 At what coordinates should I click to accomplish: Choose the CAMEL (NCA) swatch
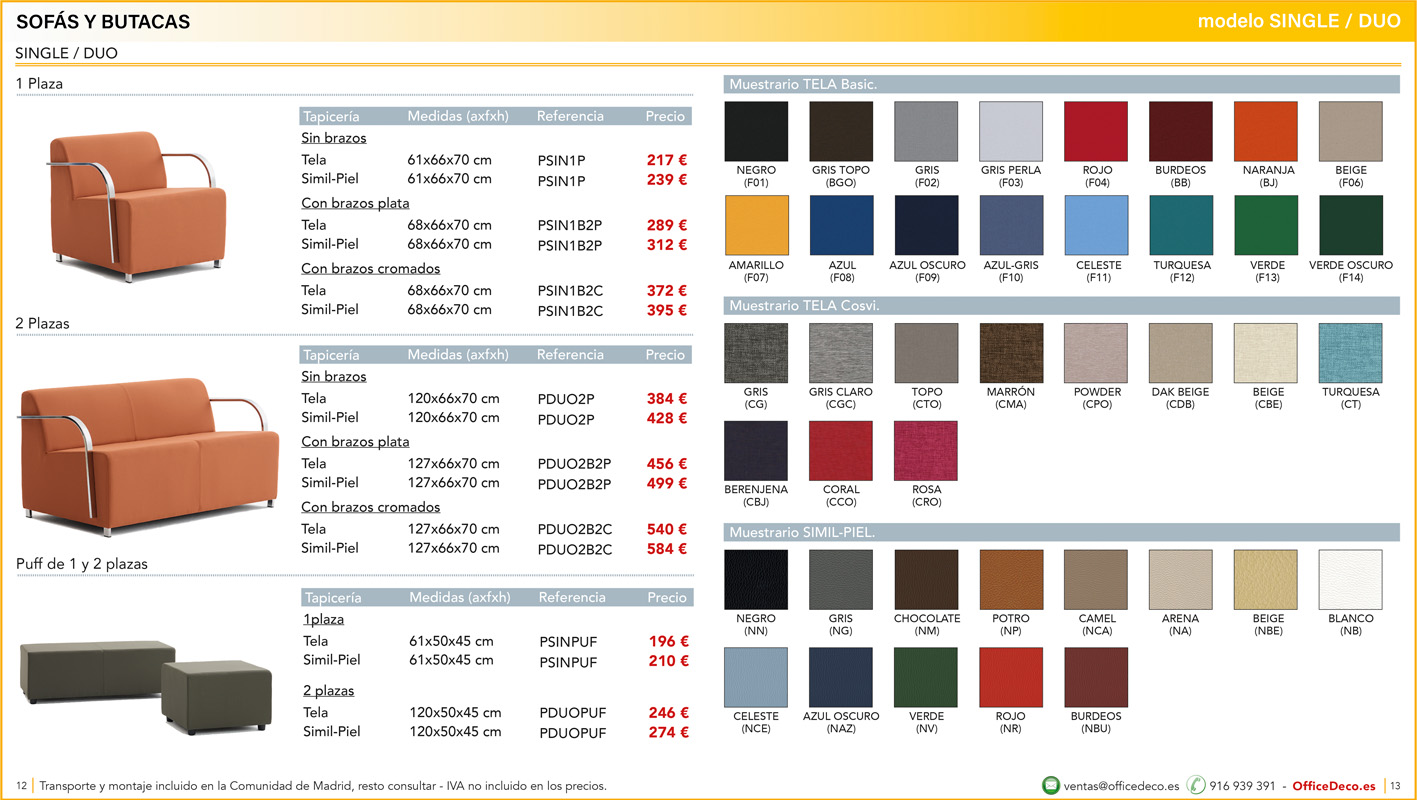coord(1096,580)
